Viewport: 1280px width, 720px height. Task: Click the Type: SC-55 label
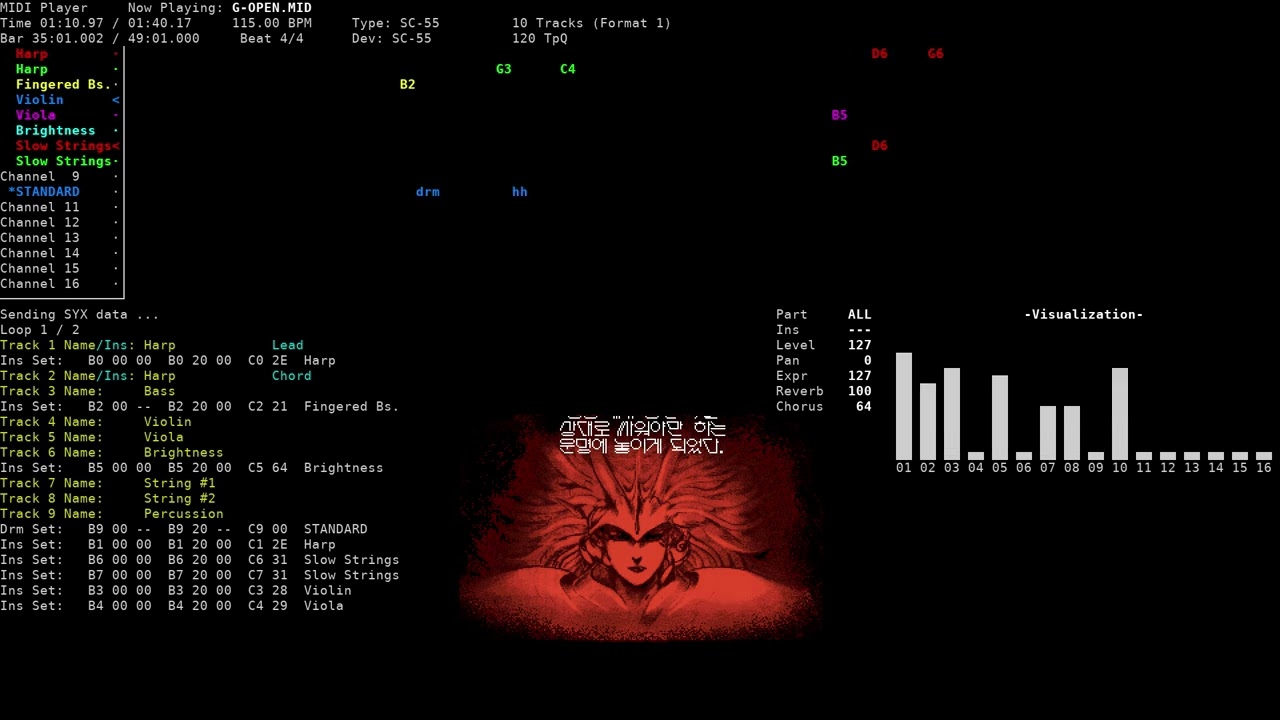395,23
